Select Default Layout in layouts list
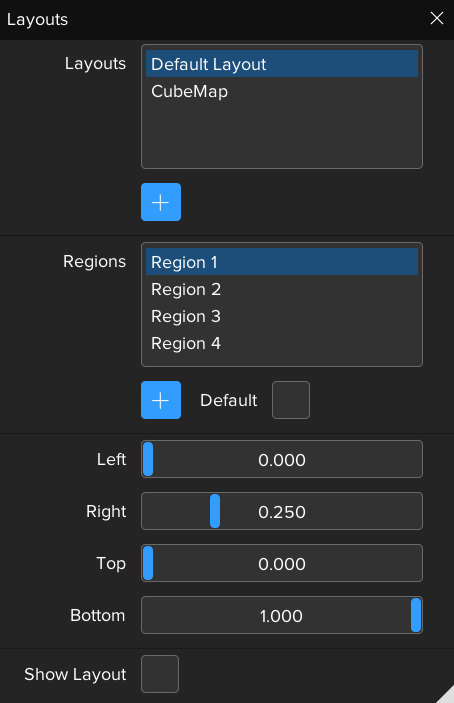 pyautogui.click(x=282, y=64)
